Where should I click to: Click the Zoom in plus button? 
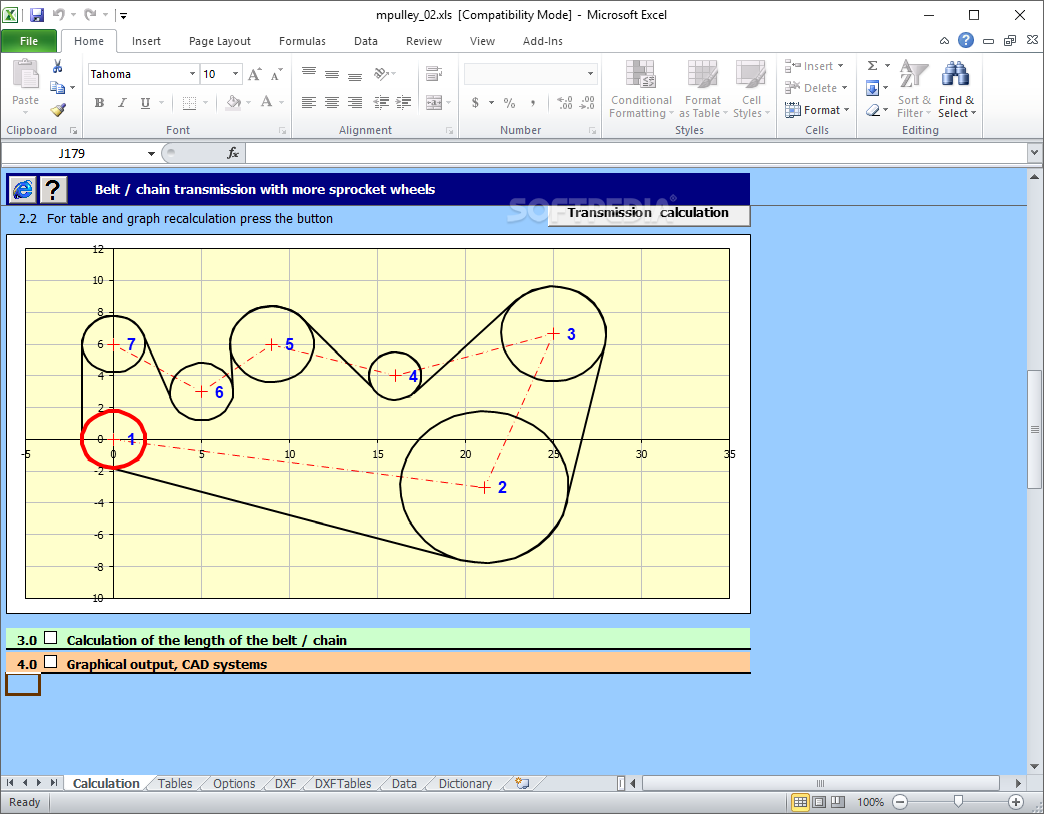[x=1015, y=802]
